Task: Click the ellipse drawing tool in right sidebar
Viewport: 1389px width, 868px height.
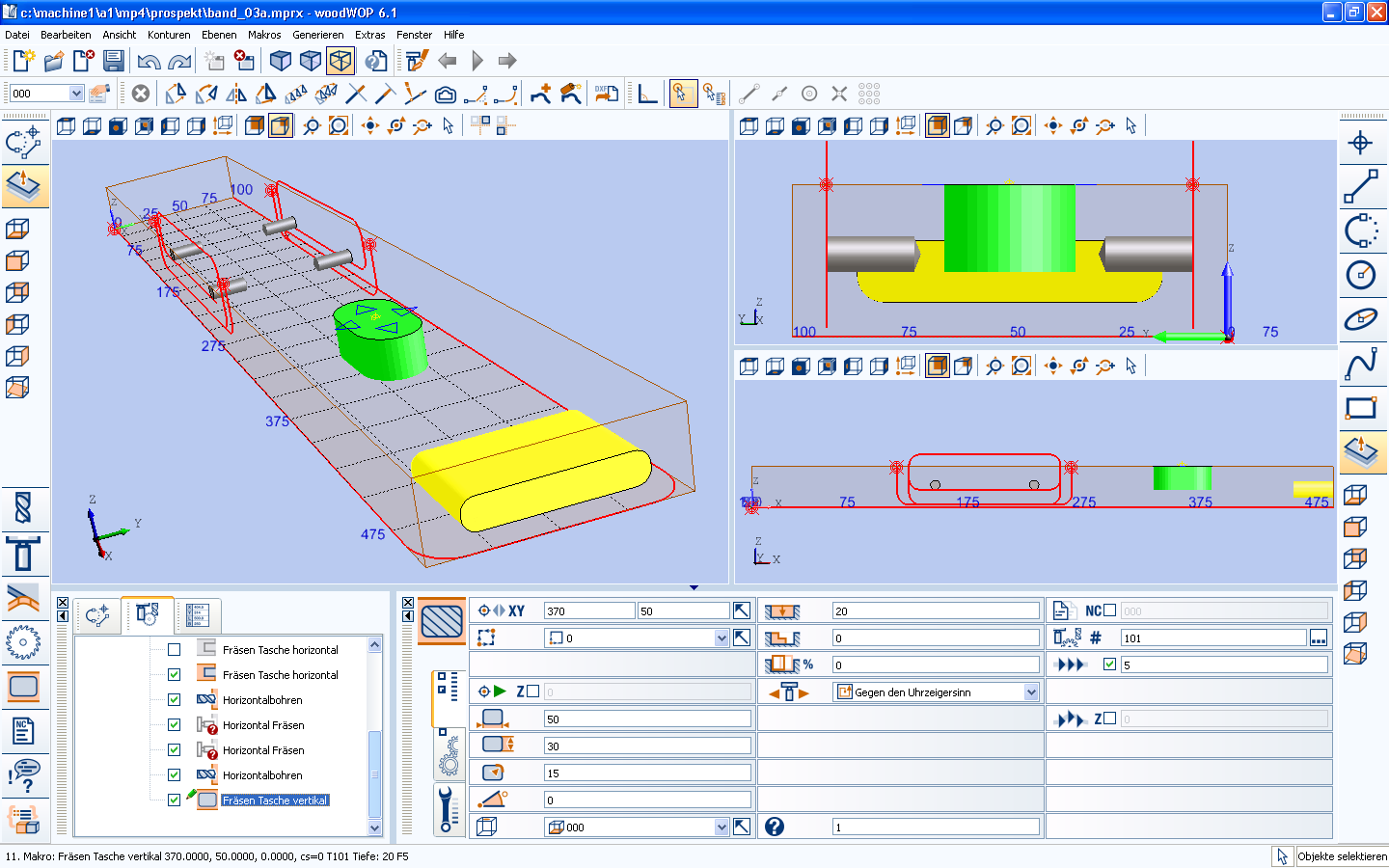Action: pos(1360,319)
